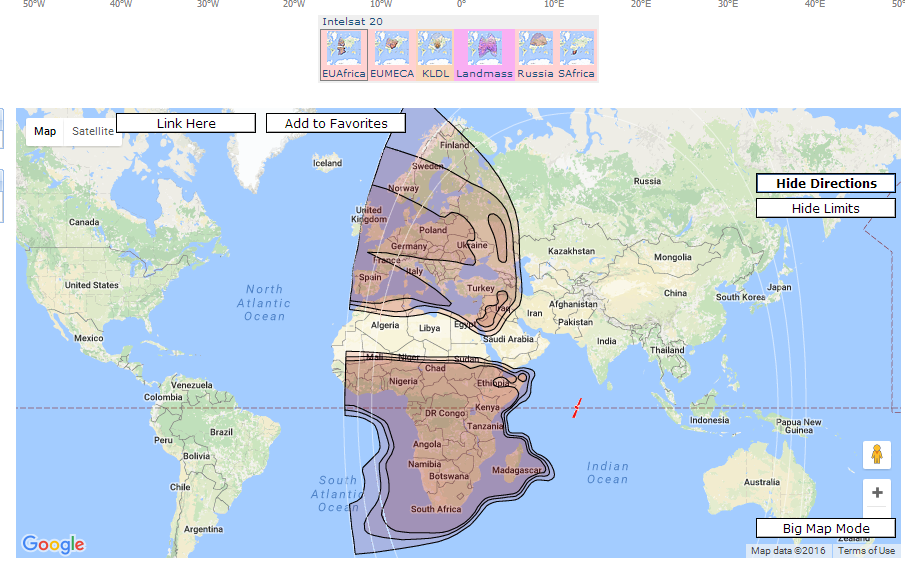Toggle Hide Directions button
Viewport: 905px width, 563px height.
825,183
